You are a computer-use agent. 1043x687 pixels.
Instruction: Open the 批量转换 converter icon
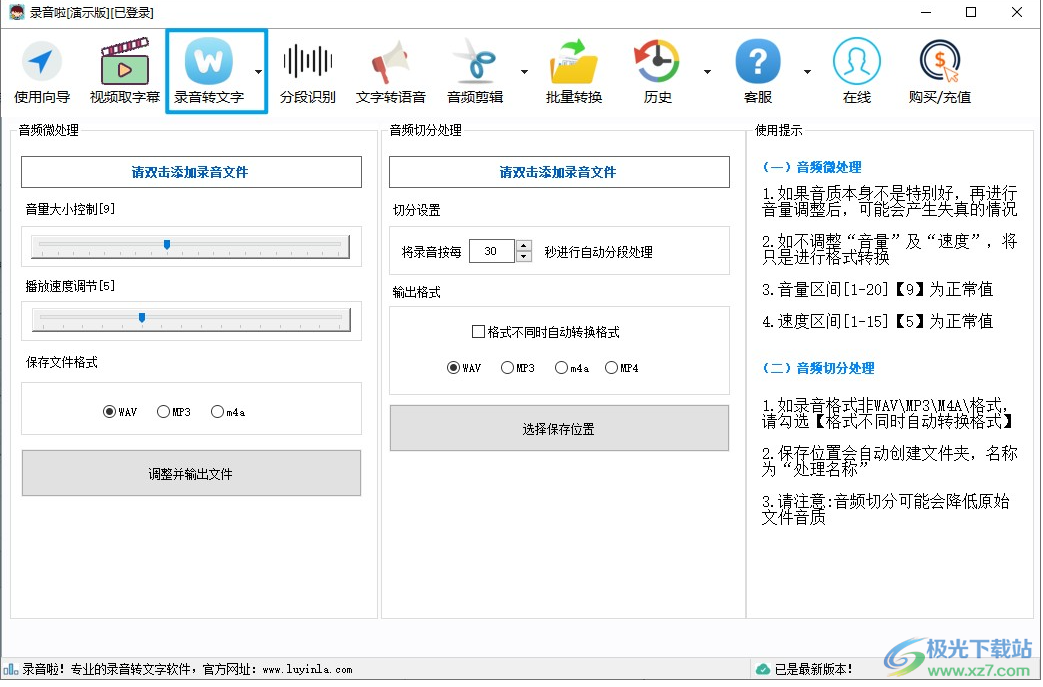(x=573, y=68)
